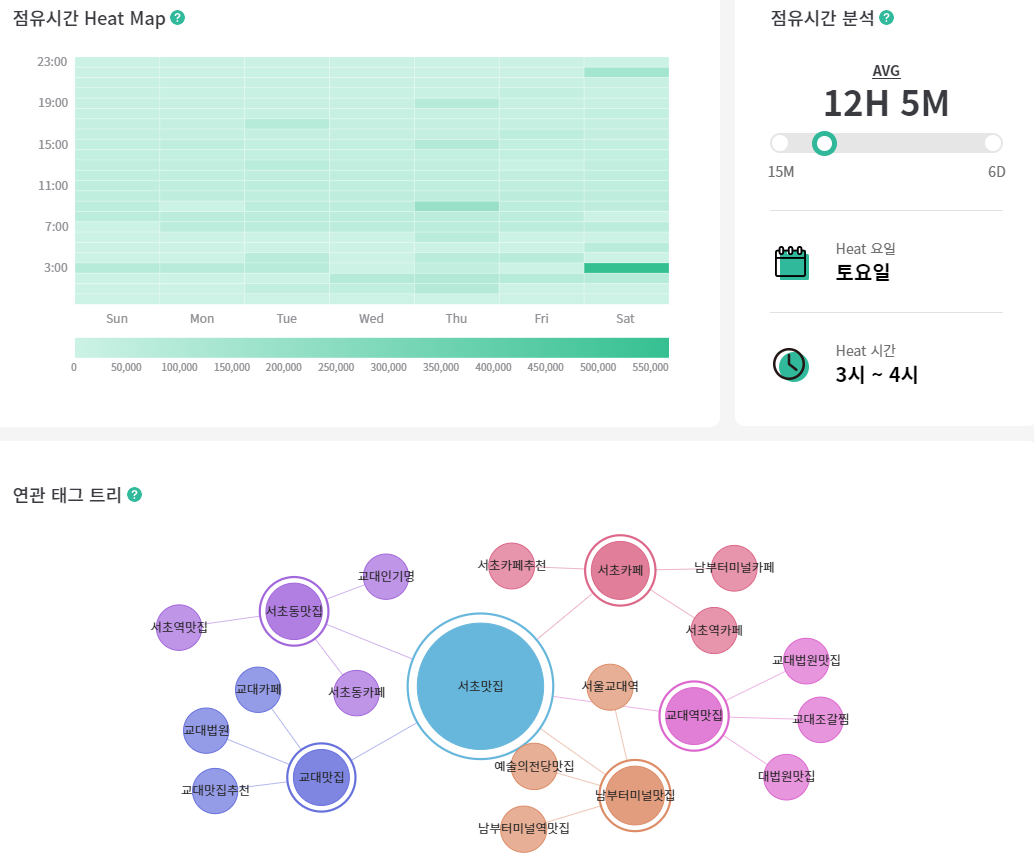Click the calendar icon for Heat 요일
1034x861 pixels.
[791, 262]
